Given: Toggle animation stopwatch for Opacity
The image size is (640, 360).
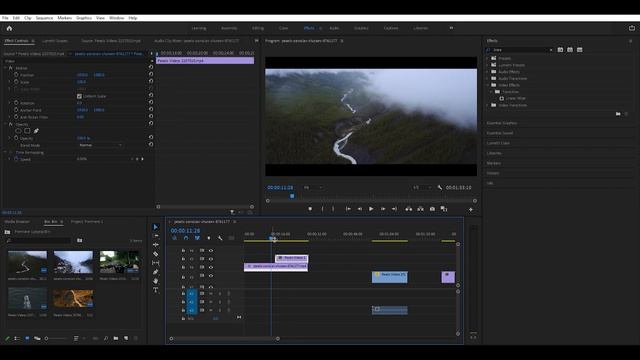Looking at the screenshot, I should tap(16, 138).
